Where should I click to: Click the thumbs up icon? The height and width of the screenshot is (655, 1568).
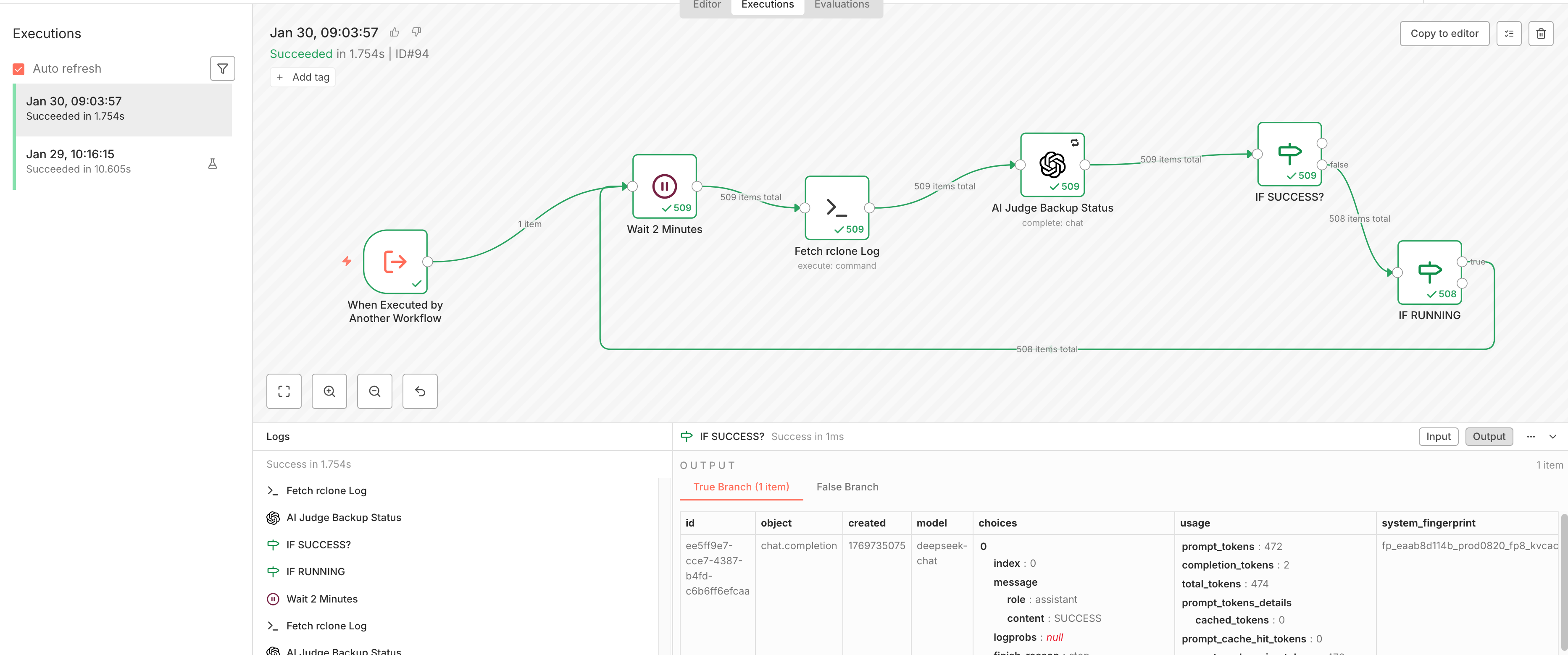[x=395, y=32]
